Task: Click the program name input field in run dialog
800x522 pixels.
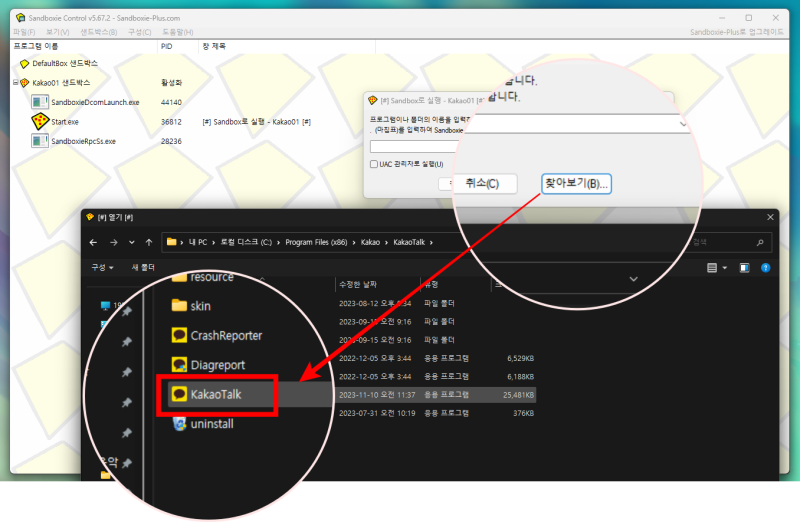Action: (412, 147)
